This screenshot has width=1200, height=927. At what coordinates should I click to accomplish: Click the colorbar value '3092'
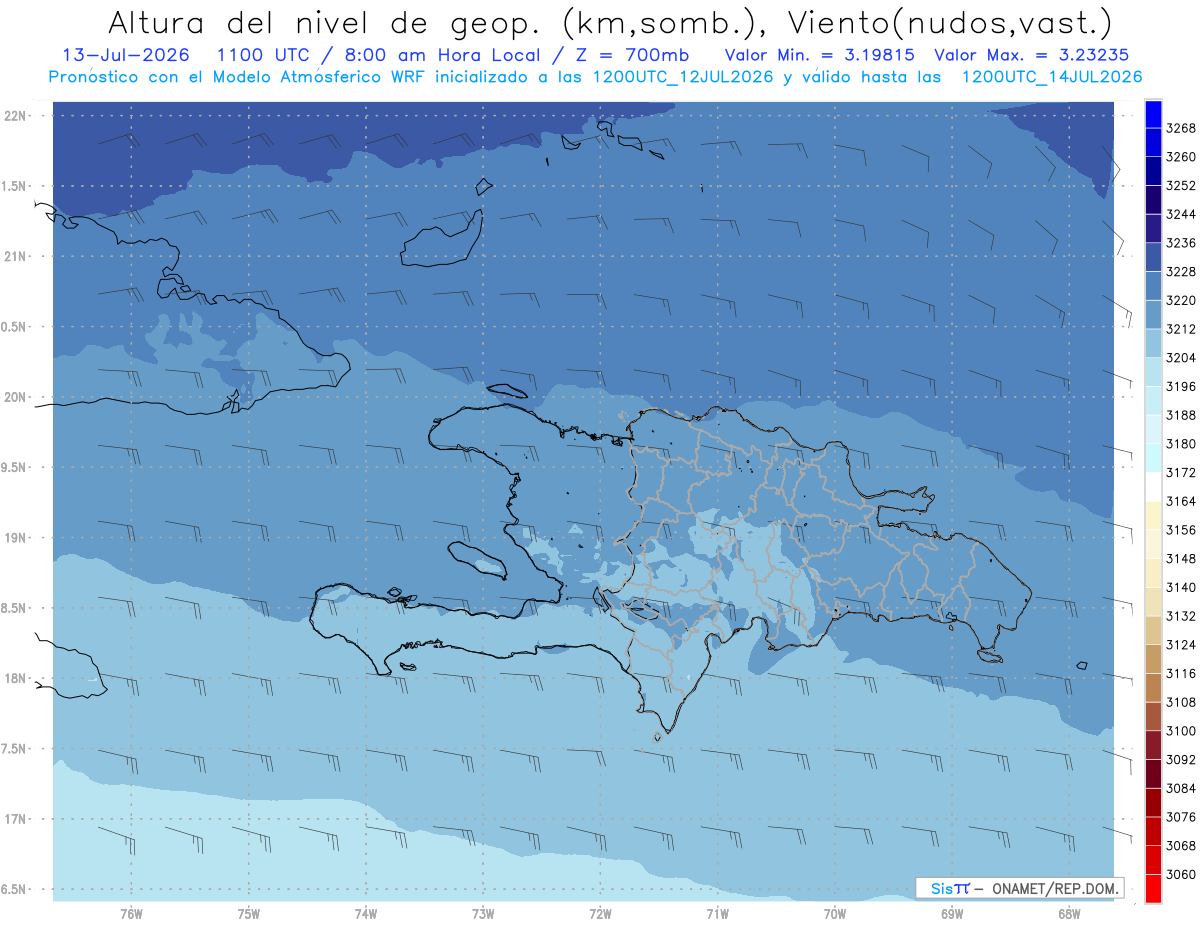pyautogui.click(x=1181, y=760)
